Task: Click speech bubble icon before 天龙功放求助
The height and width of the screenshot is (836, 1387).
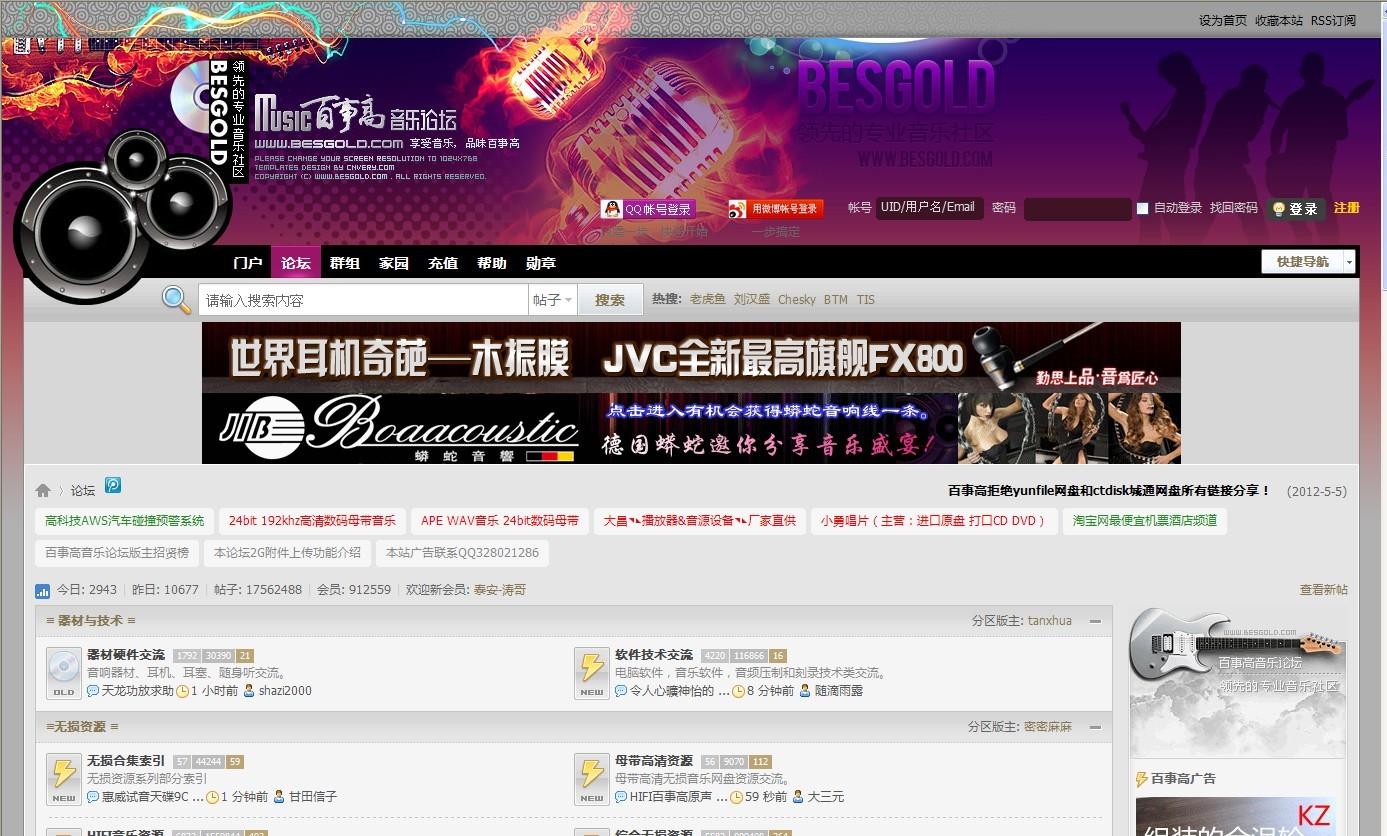Action: click(93, 691)
